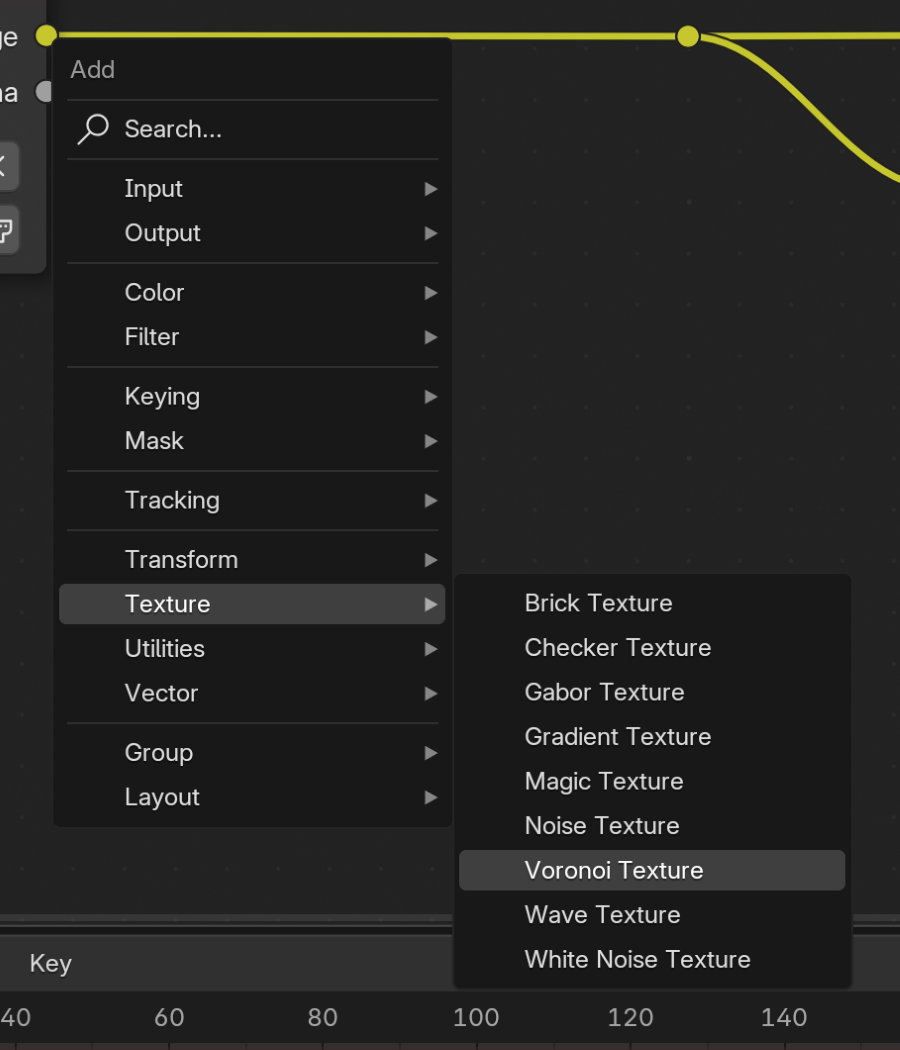The height and width of the screenshot is (1050, 900).
Task: Add a Noise Texture node
Action: 652,826
